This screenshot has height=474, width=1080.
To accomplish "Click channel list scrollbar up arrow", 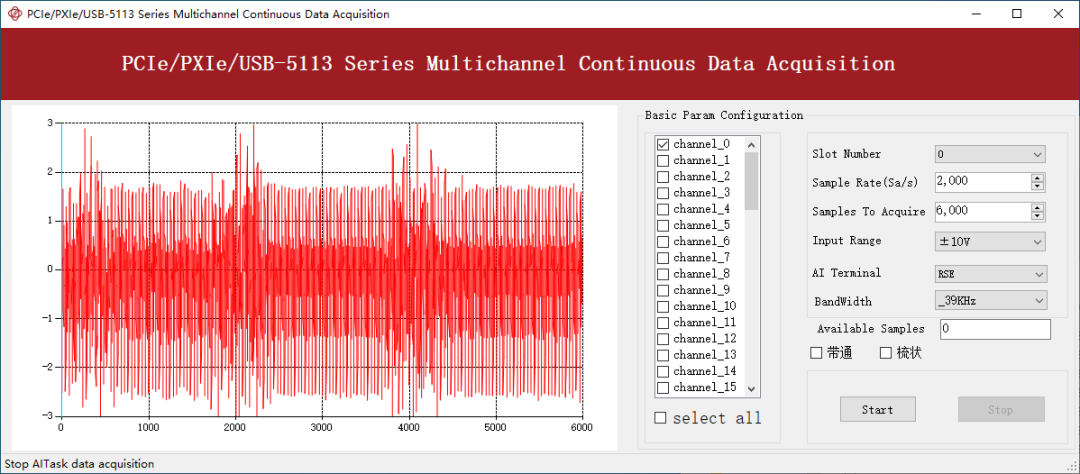I will tap(751, 145).
